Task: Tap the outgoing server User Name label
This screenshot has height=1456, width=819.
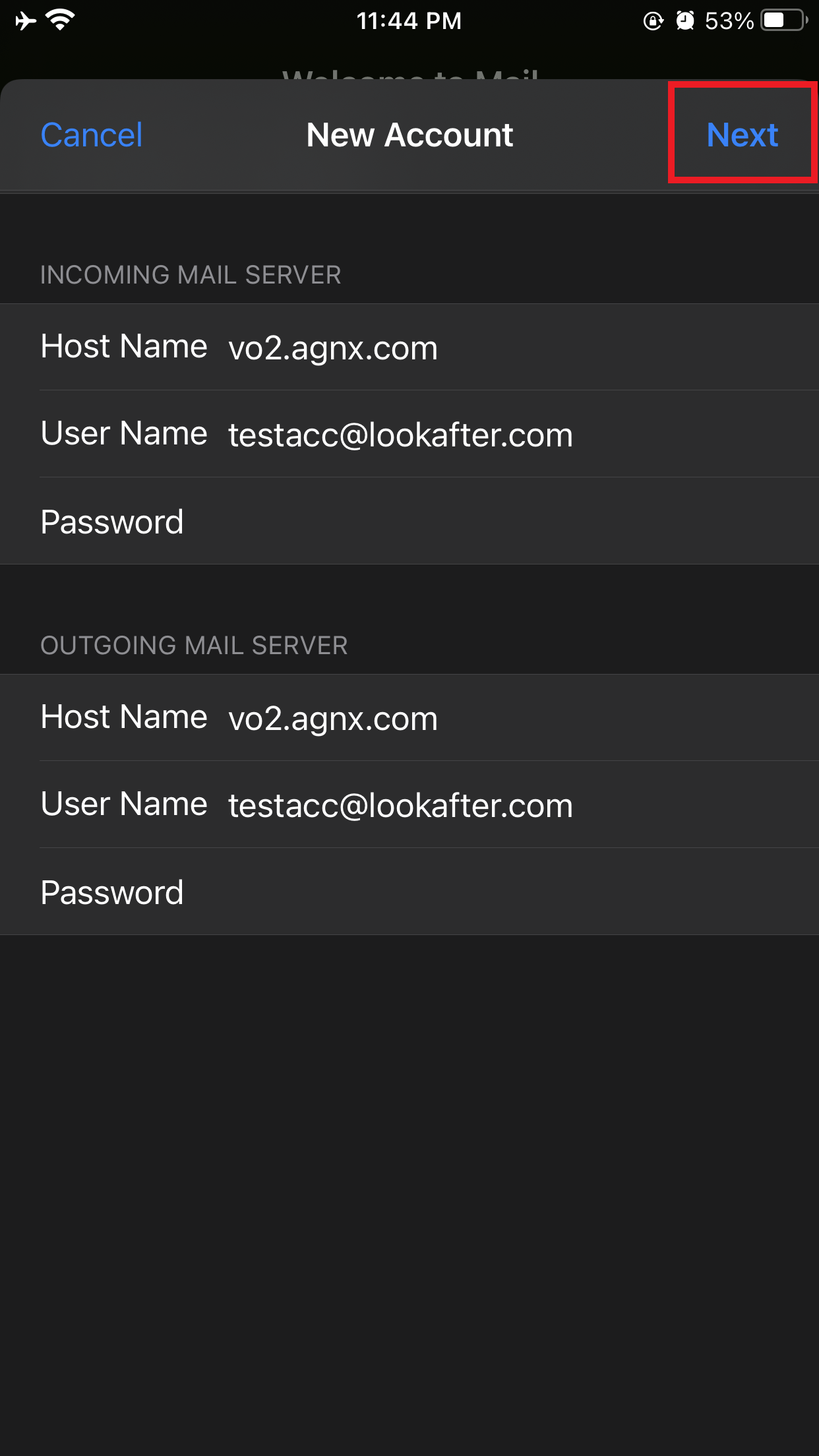Action: 124,804
